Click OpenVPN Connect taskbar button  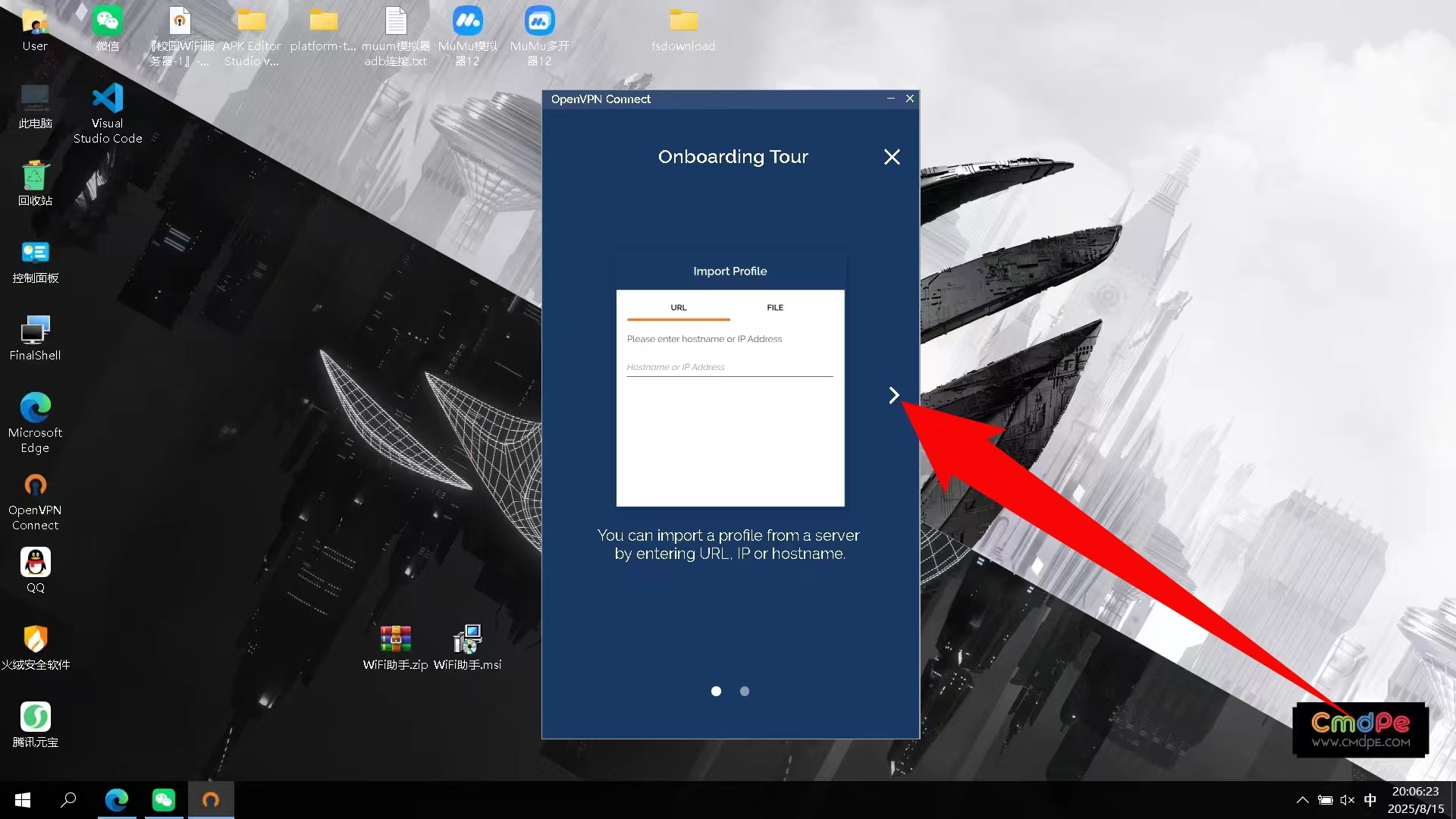point(211,800)
